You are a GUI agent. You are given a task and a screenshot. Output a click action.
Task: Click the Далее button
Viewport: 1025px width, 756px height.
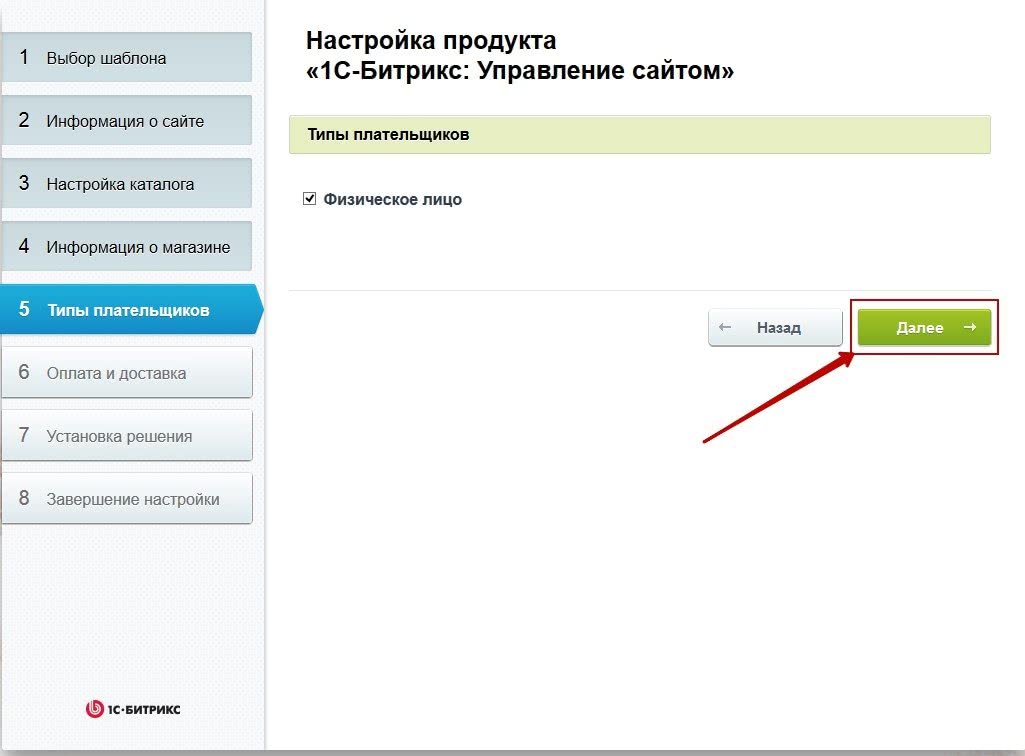[924, 327]
